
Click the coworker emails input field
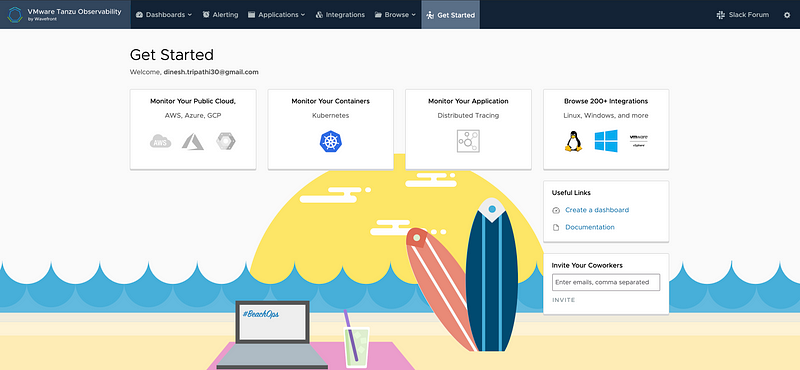(606, 282)
